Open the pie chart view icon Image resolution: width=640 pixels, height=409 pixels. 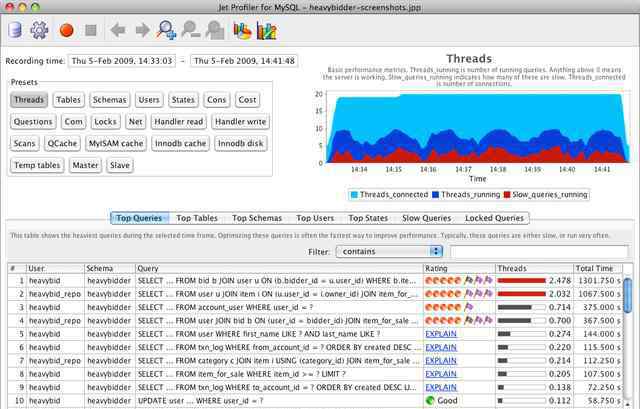point(242,31)
